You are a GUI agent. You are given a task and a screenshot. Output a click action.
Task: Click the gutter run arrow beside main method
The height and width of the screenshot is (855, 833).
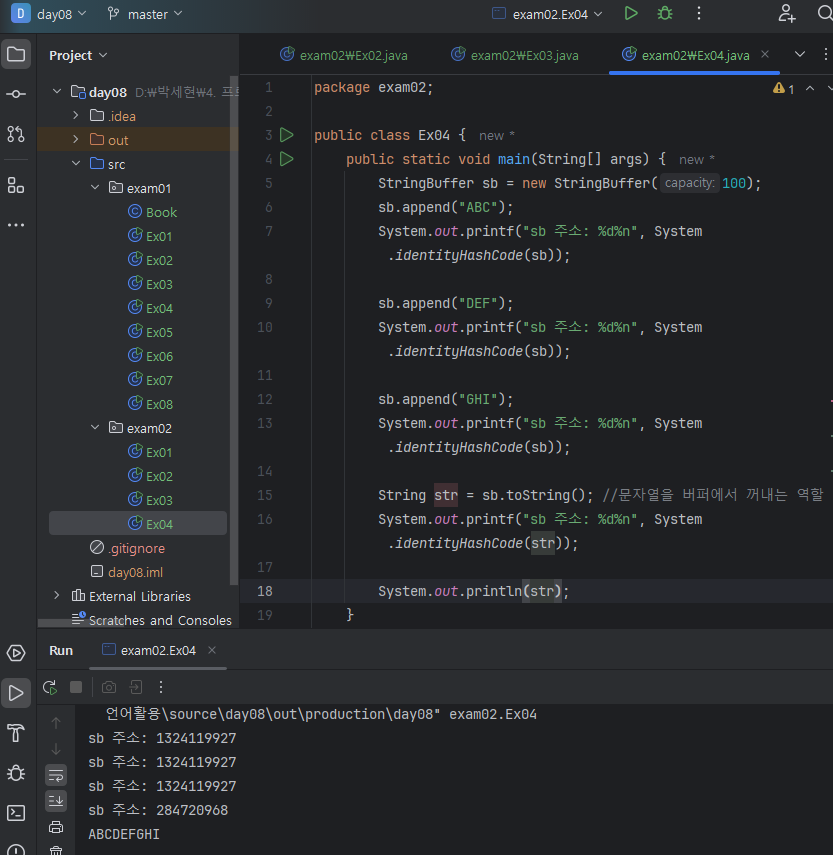point(287,159)
